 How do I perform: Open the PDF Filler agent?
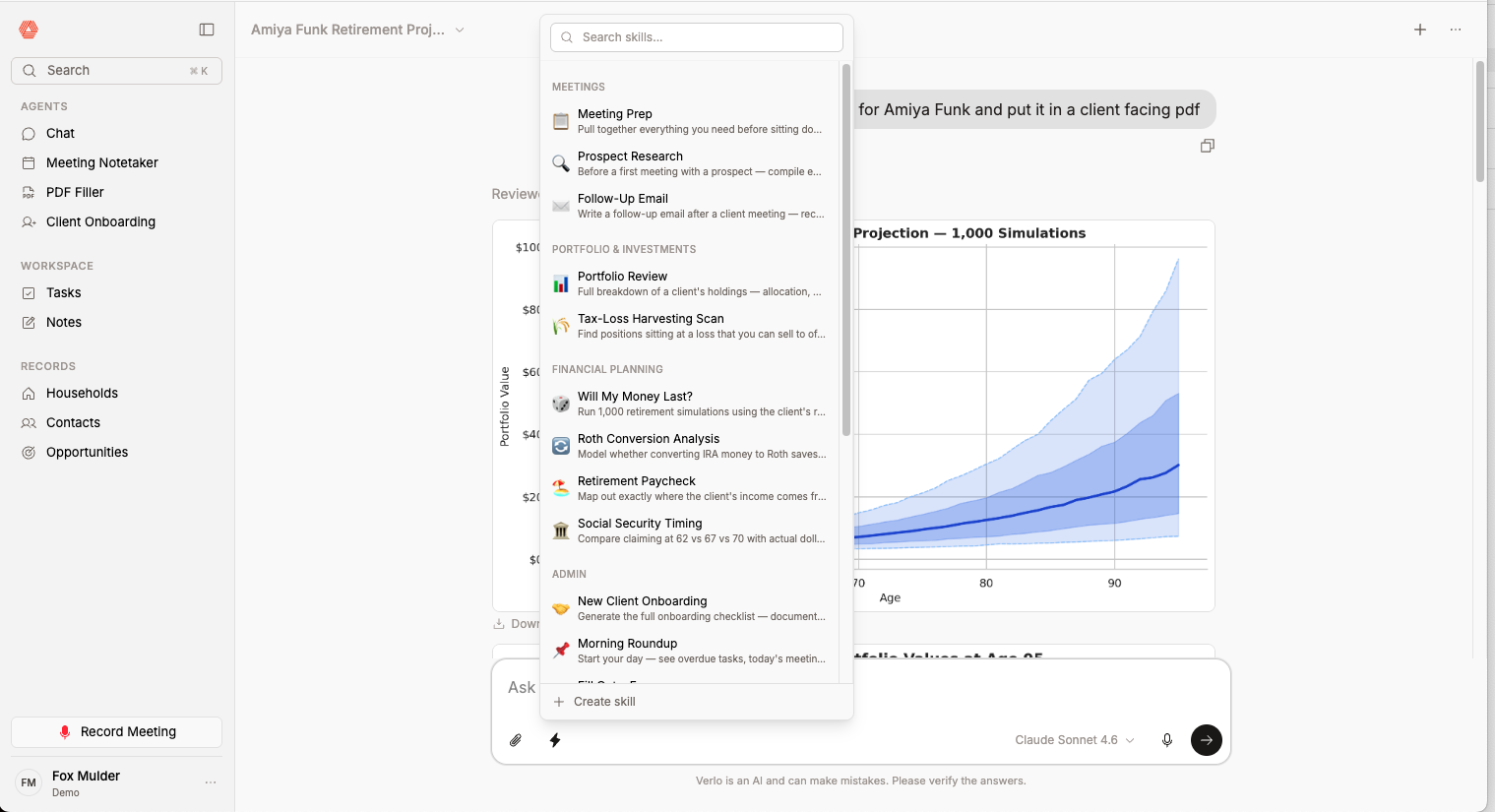coord(74,192)
